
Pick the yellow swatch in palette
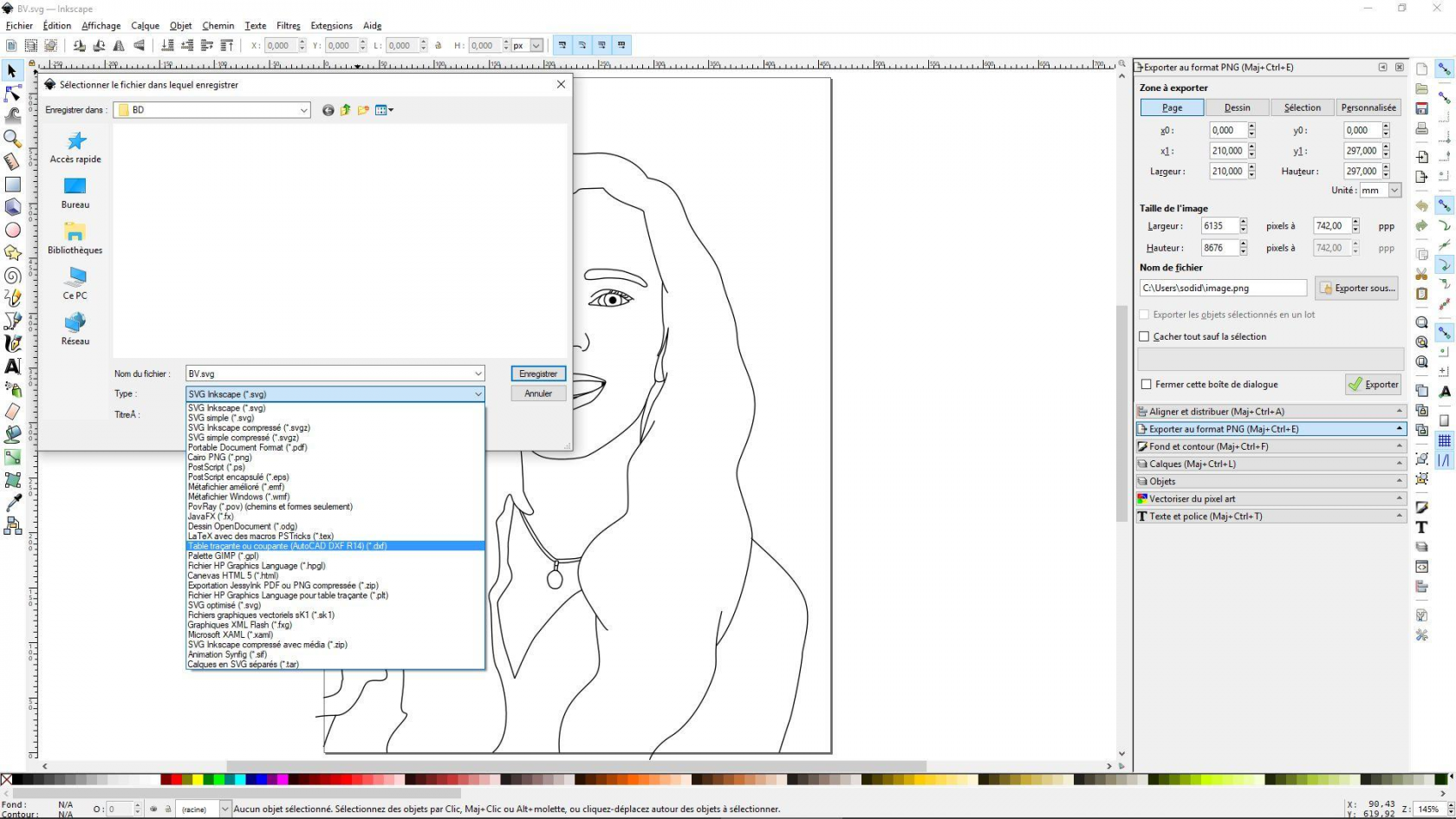pyautogui.click(x=198, y=779)
